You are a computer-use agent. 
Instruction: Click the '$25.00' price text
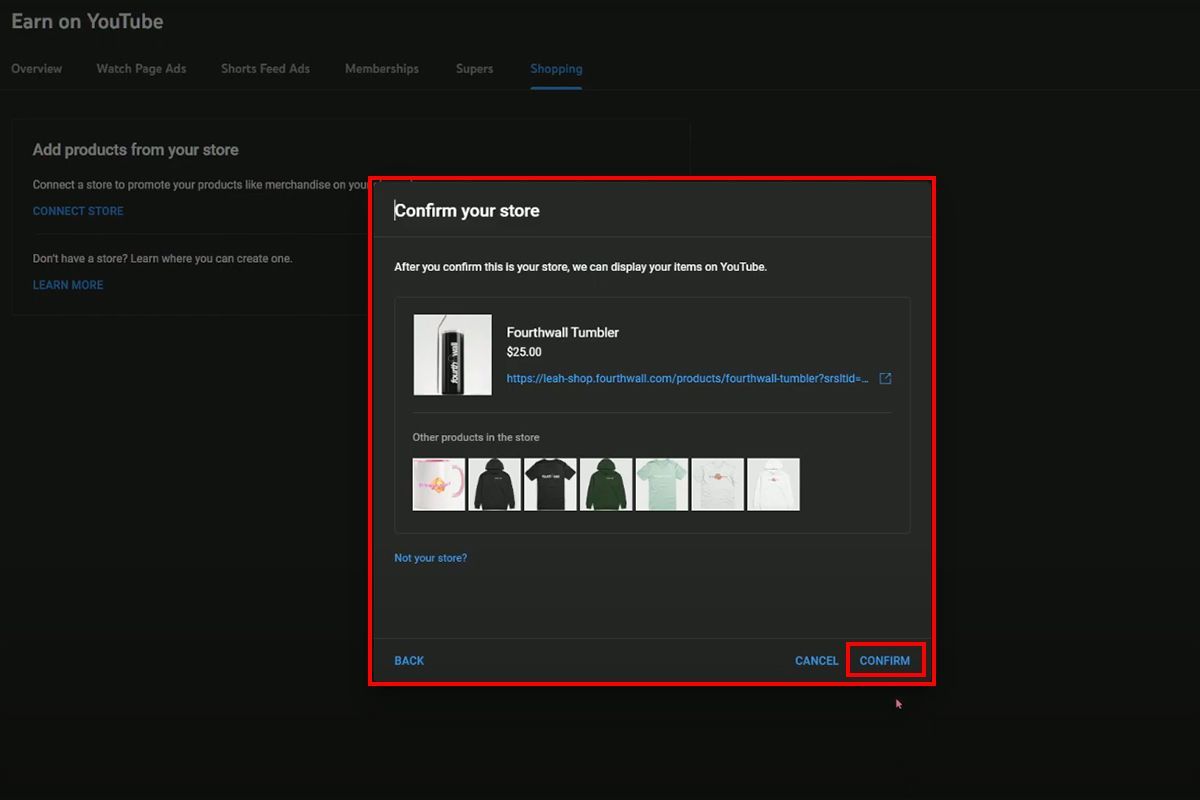[524, 352]
